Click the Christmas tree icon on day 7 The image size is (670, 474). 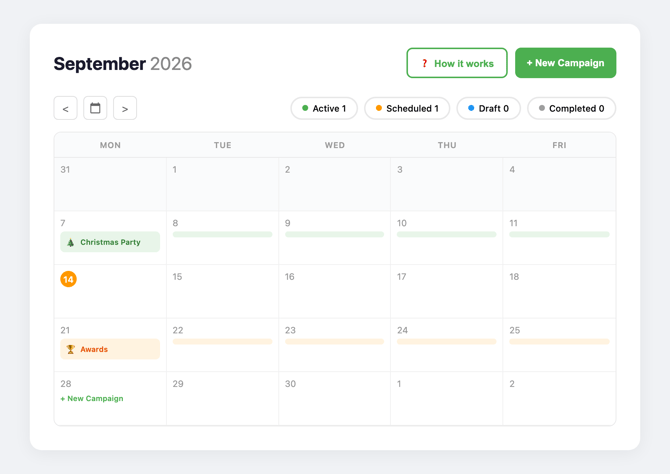click(x=71, y=242)
